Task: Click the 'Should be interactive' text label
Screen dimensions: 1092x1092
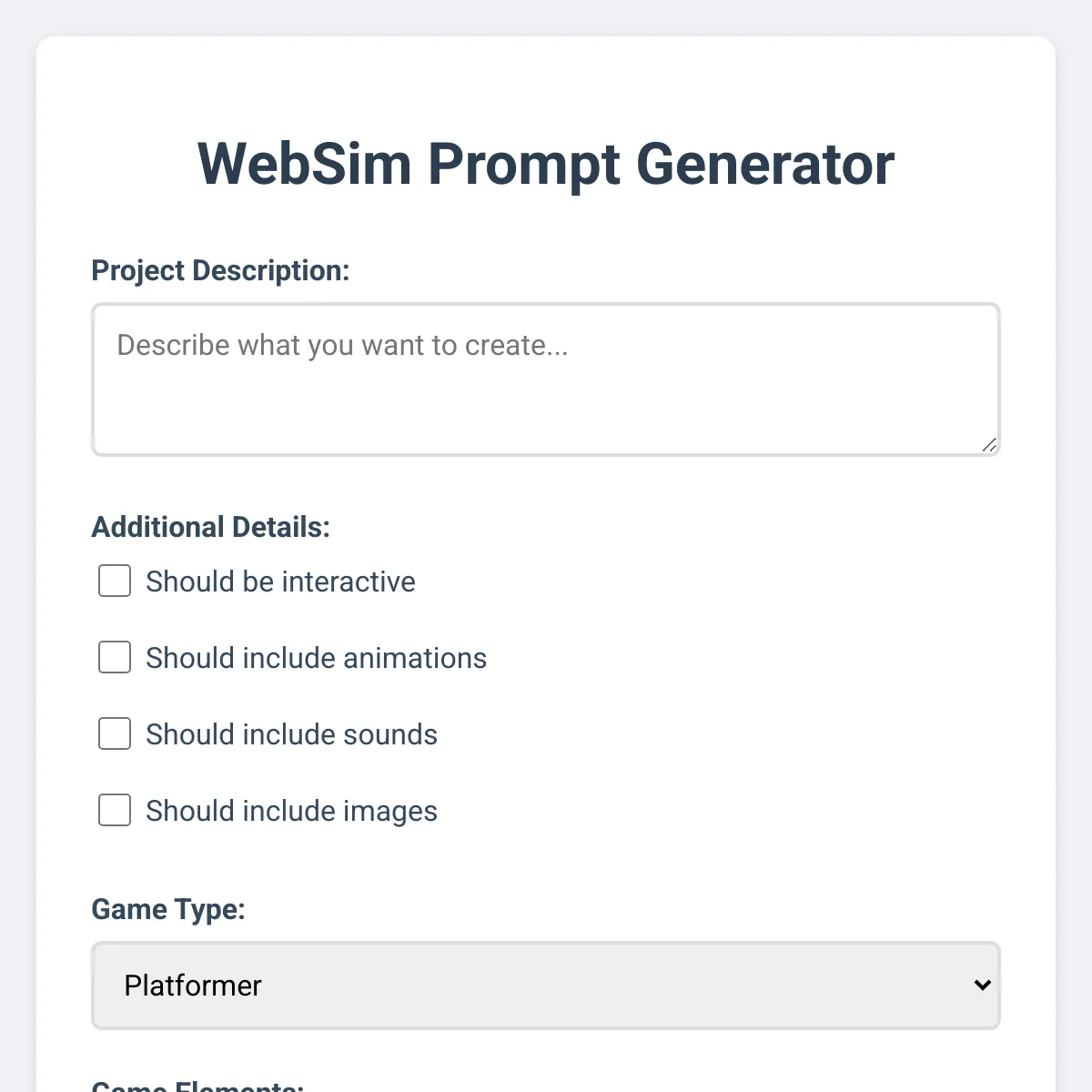Action: click(280, 581)
